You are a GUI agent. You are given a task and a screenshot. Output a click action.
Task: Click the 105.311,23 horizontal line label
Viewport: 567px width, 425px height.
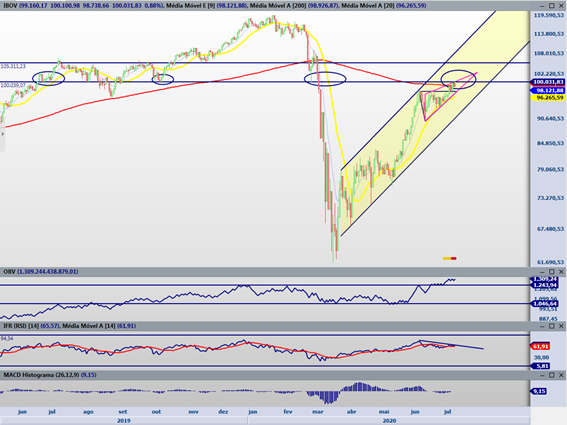tap(13, 66)
